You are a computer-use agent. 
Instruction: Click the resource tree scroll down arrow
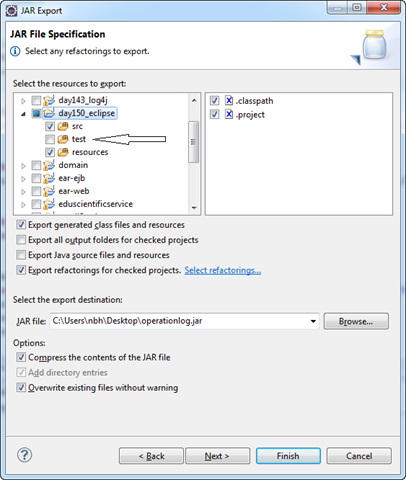pyautogui.click(x=194, y=208)
